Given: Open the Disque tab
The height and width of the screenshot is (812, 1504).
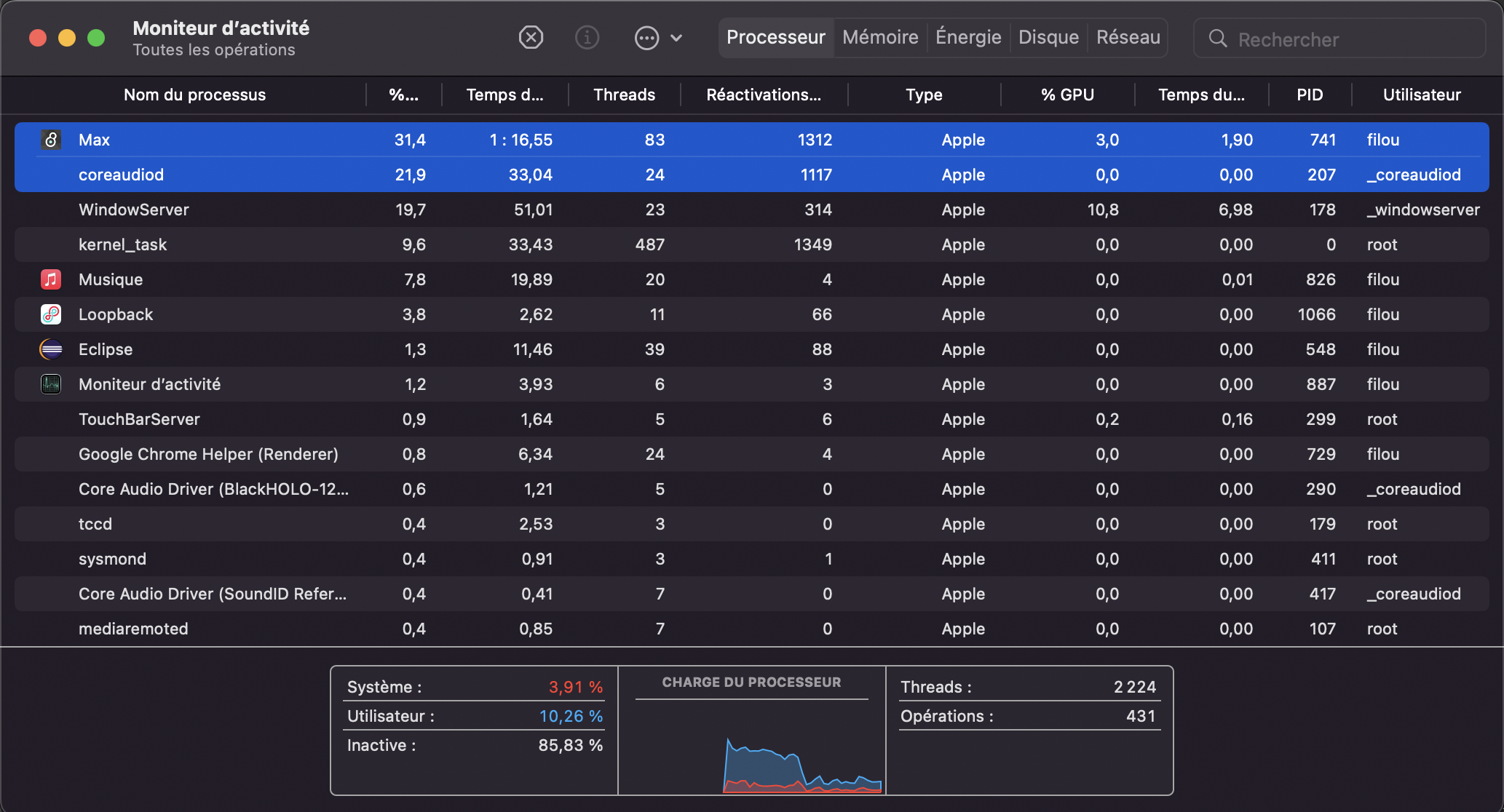Looking at the screenshot, I should [x=1048, y=37].
